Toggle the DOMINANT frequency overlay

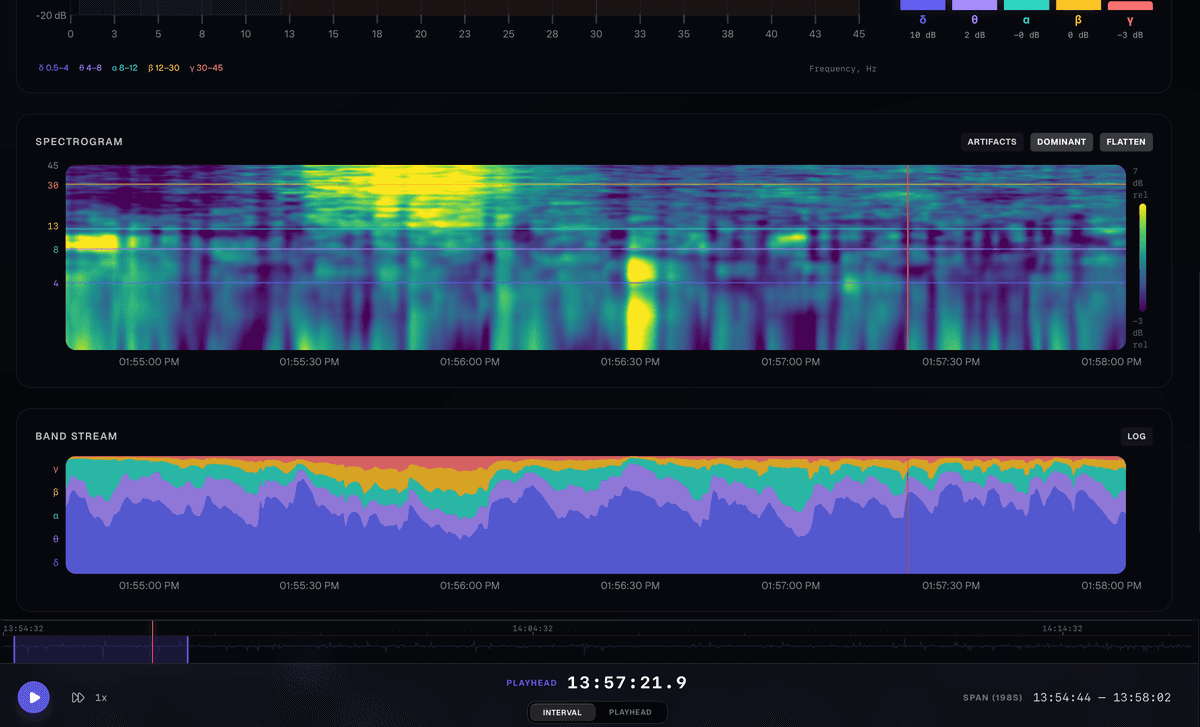coord(1061,142)
